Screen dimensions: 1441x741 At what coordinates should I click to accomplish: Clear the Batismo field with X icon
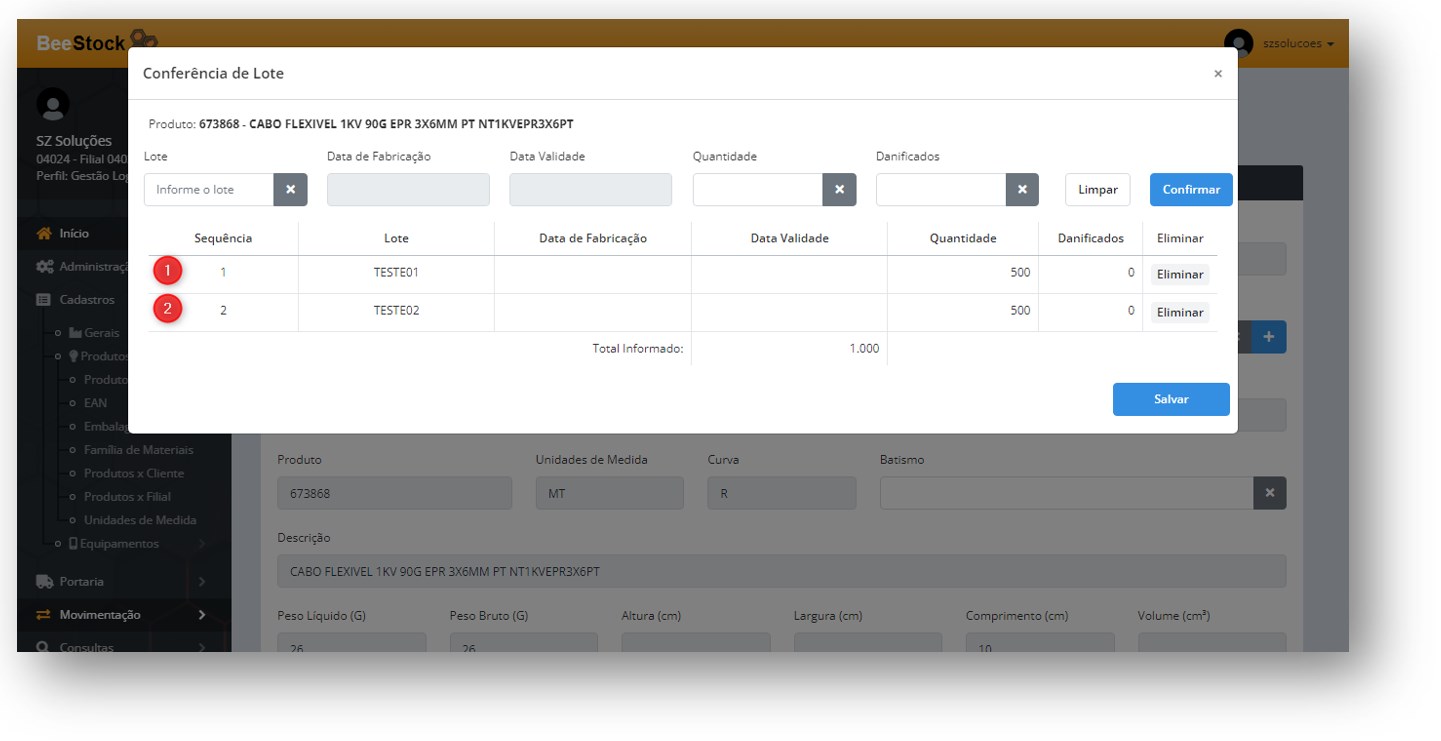1269,493
